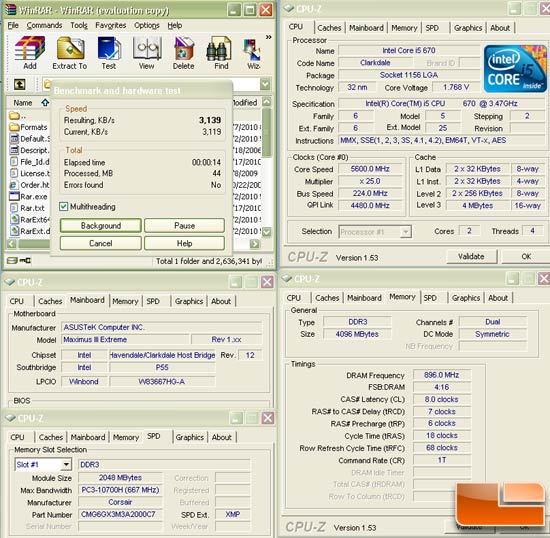The height and width of the screenshot is (538, 550).
Task: Close the SPD CPU-Z window
Action: [x=268, y=418]
